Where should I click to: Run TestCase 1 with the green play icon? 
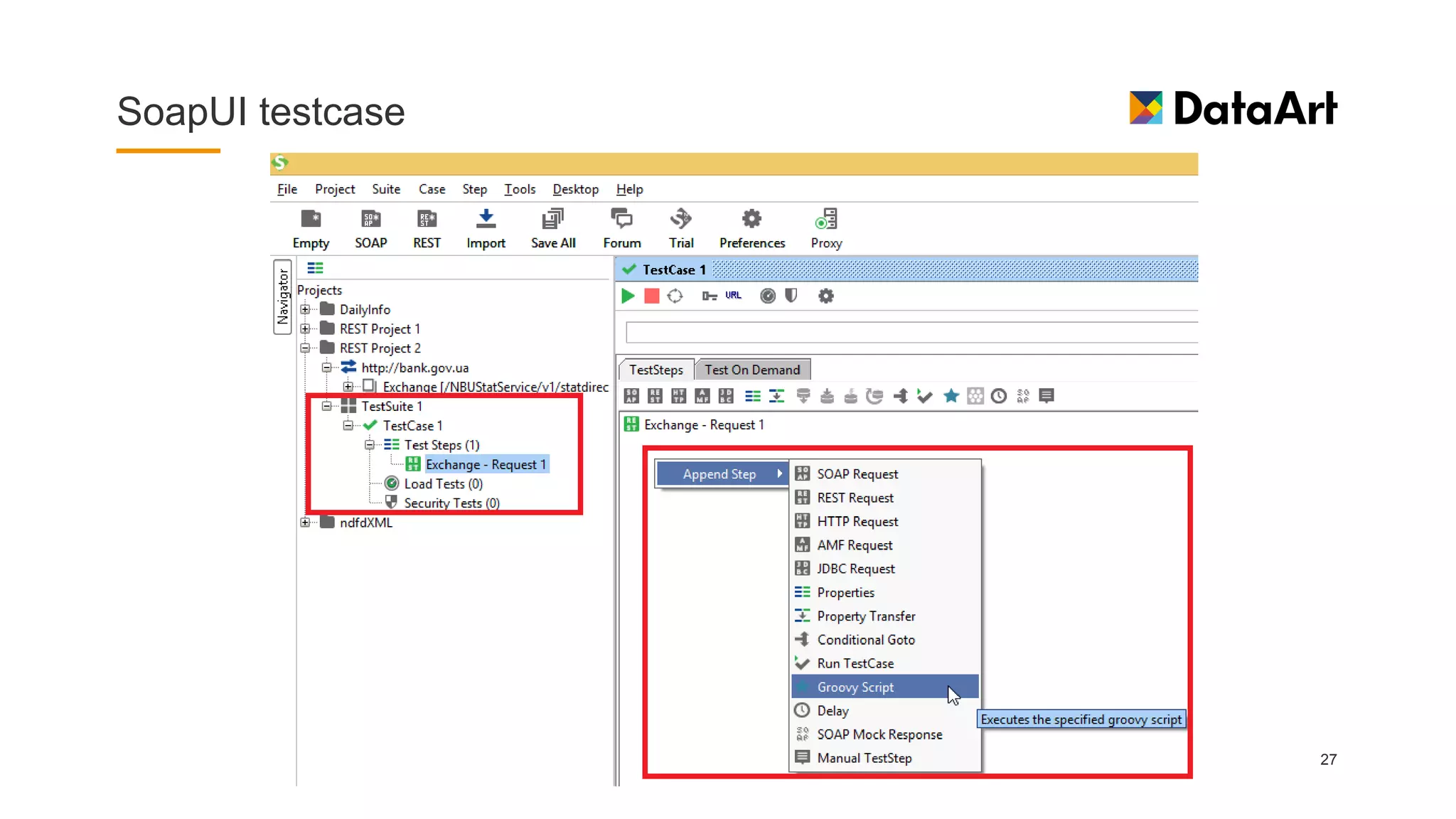(628, 296)
